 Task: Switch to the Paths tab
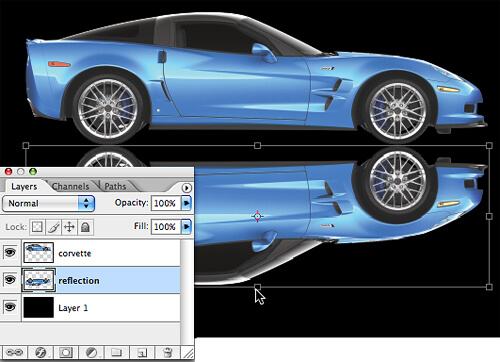(x=115, y=186)
